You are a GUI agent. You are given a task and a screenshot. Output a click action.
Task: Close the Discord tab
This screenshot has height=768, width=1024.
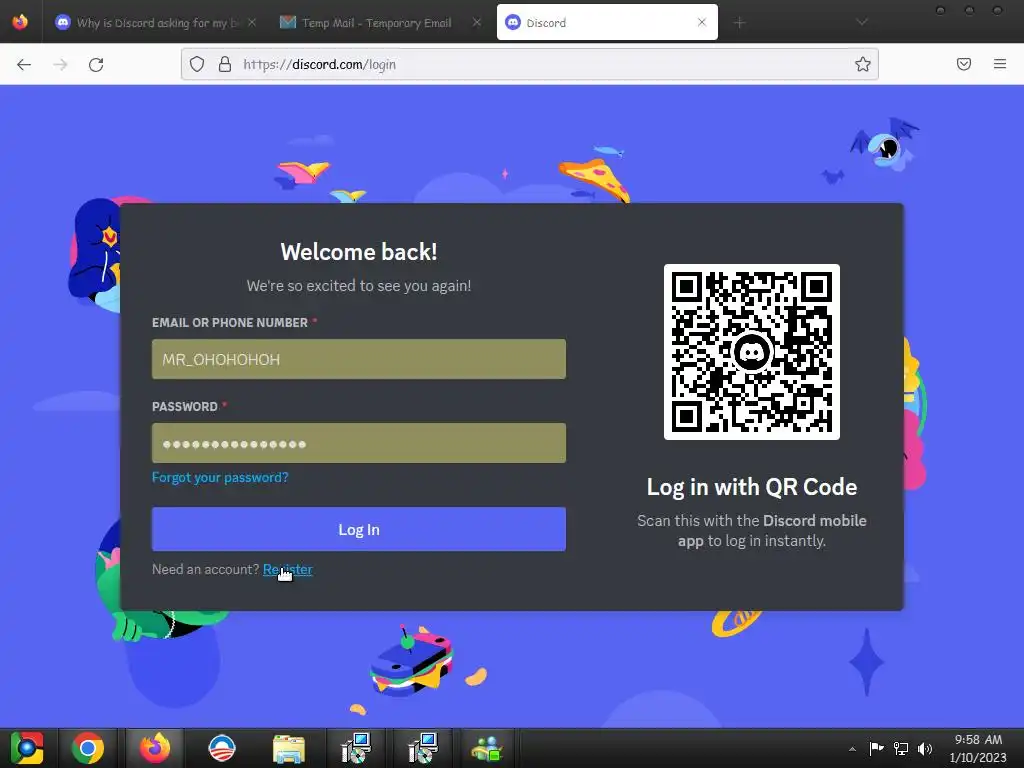[702, 22]
